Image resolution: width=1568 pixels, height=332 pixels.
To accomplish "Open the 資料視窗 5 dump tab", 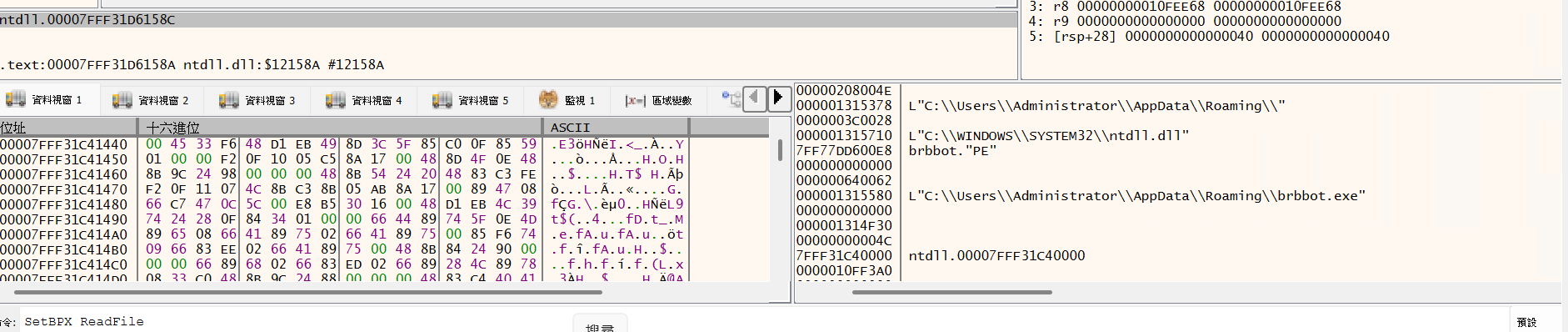I will click(x=471, y=100).
